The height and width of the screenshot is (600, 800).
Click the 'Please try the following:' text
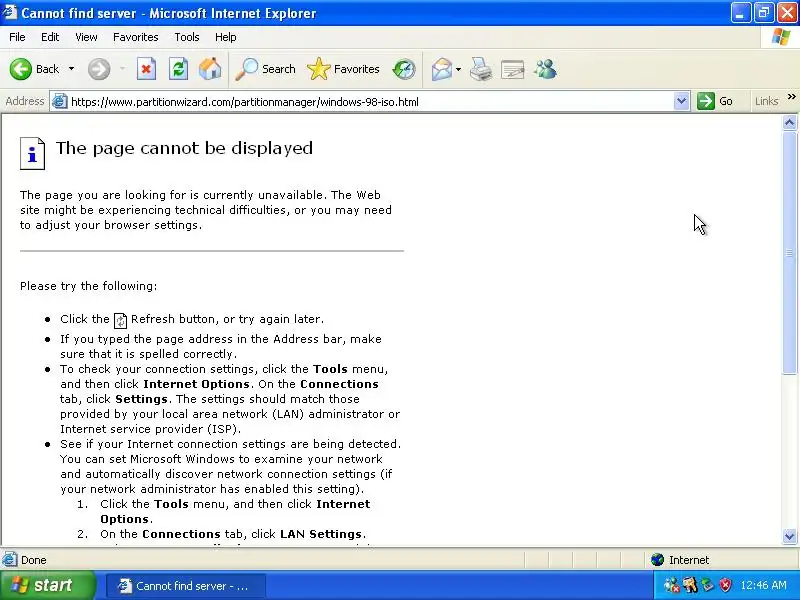coord(89,286)
